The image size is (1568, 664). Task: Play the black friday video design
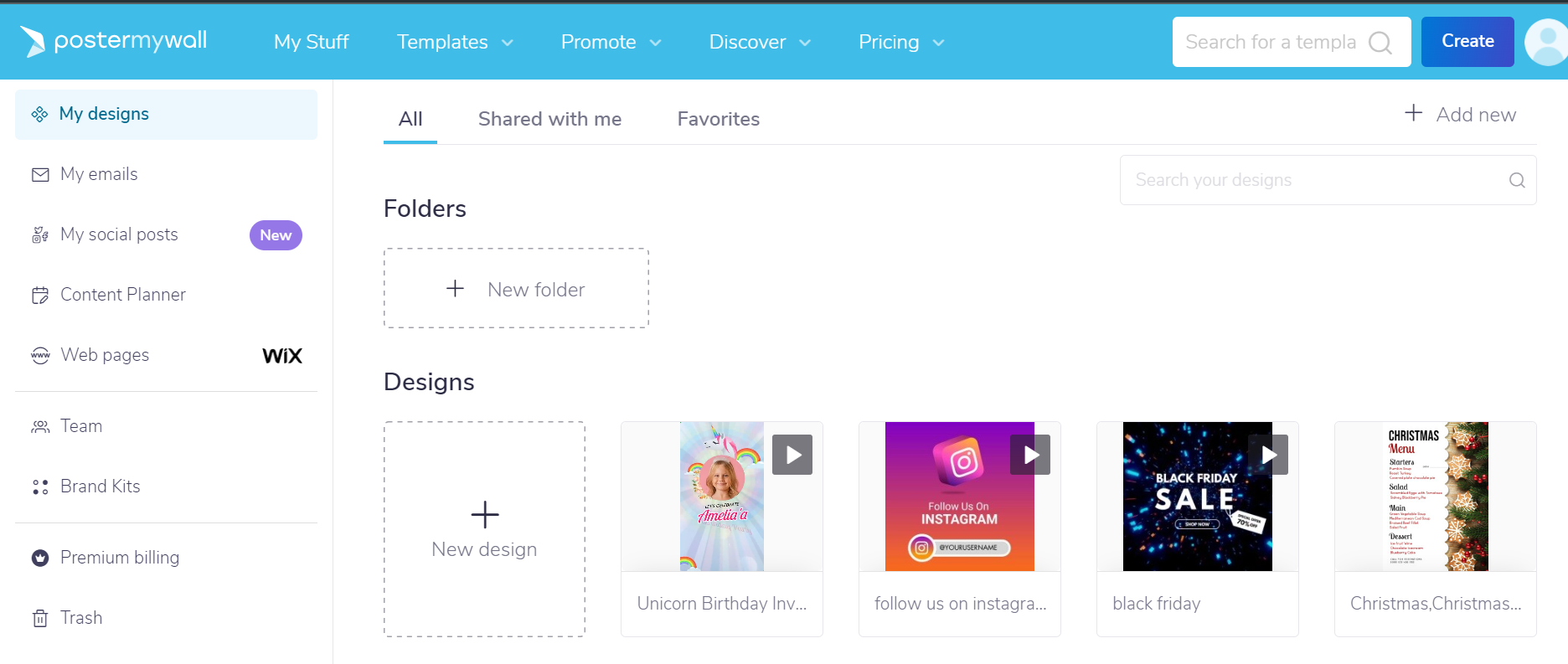pos(1268,455)
